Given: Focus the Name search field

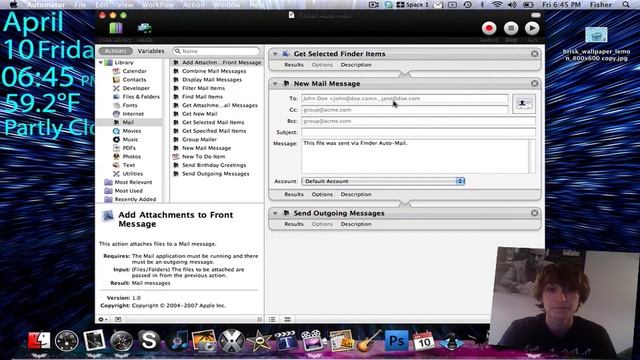Looking at the screenshot, I should tap(216, 51).
